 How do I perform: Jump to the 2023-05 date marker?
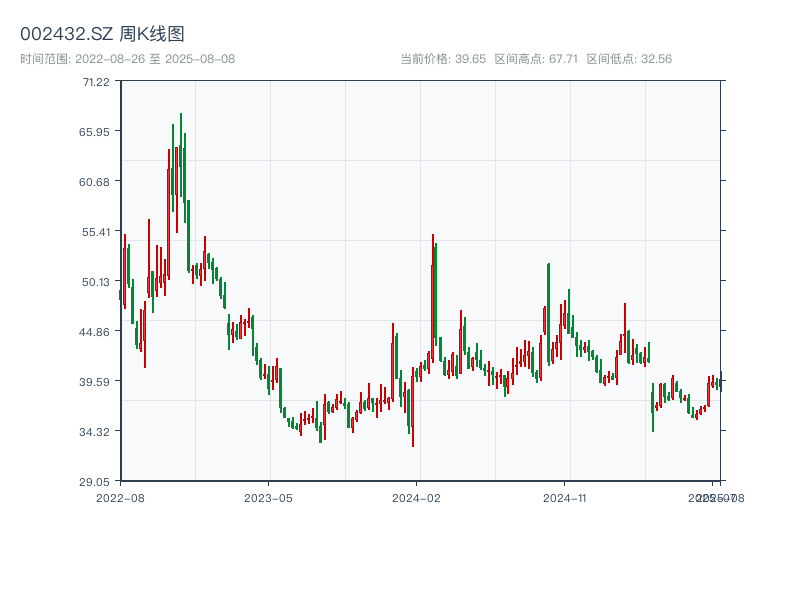point(268,497)
